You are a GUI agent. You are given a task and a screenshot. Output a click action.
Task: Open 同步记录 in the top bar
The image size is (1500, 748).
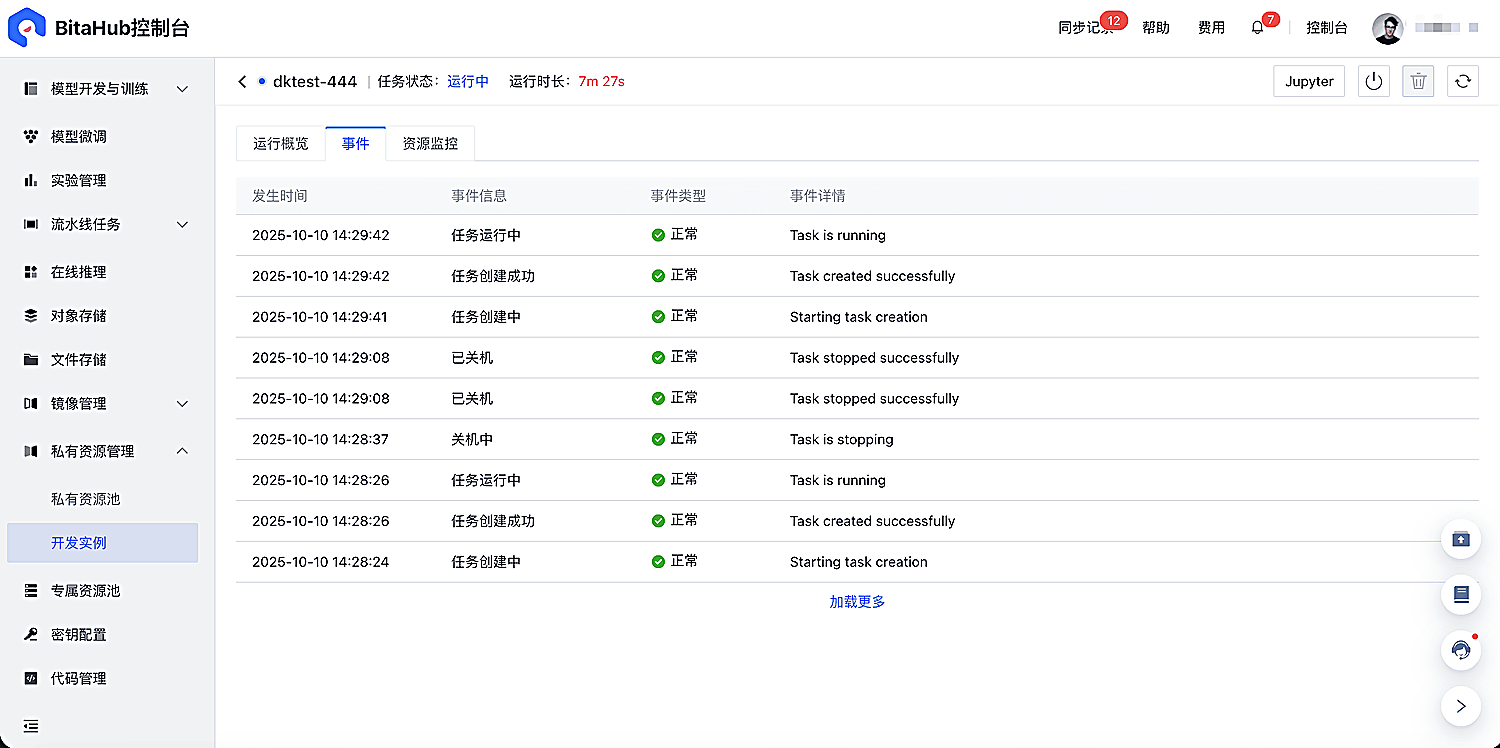click(1086, 28)
